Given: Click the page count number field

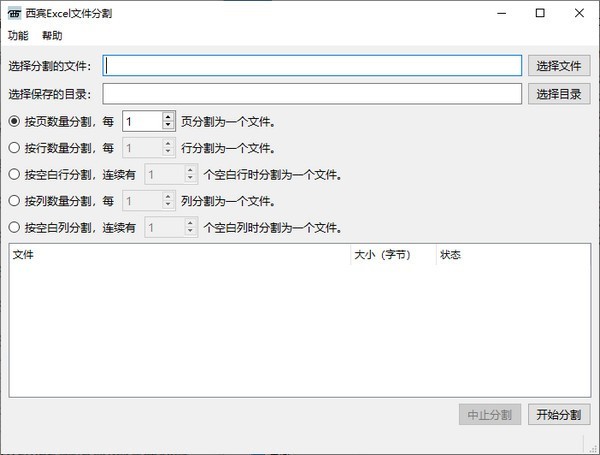Looking at the screenshot, I should [143, 121].
